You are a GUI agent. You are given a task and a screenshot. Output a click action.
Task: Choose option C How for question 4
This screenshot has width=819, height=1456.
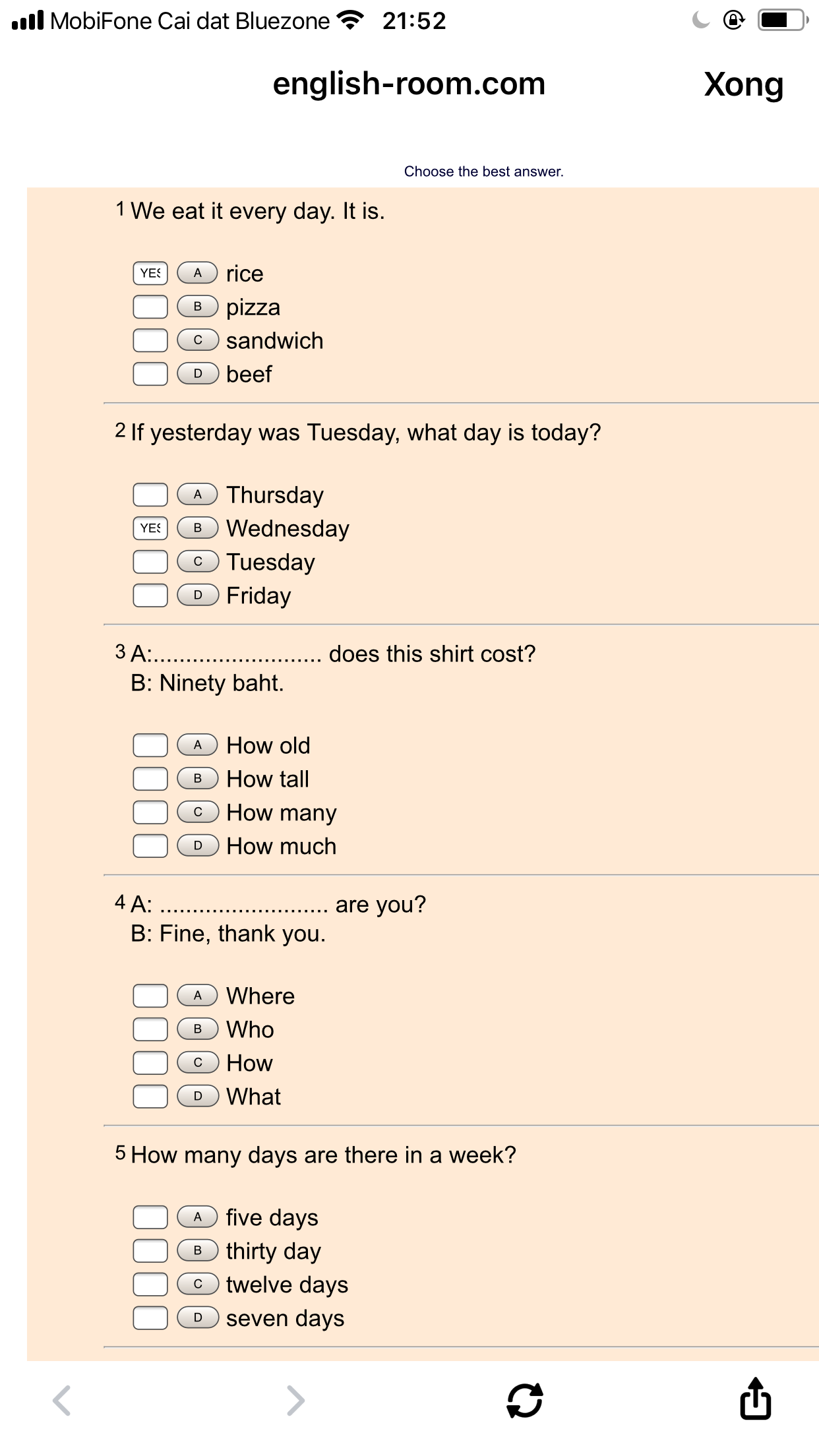pos(197,1063)
